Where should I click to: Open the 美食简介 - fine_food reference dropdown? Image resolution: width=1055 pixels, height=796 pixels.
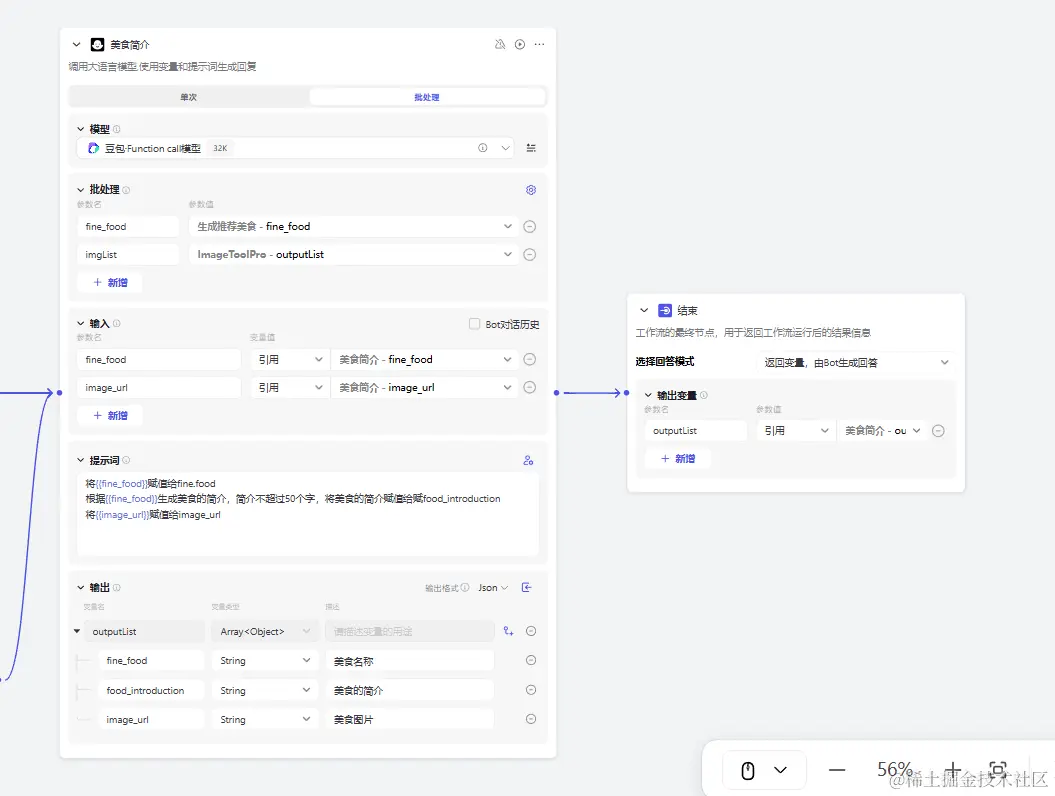click(x=425, y=359)
